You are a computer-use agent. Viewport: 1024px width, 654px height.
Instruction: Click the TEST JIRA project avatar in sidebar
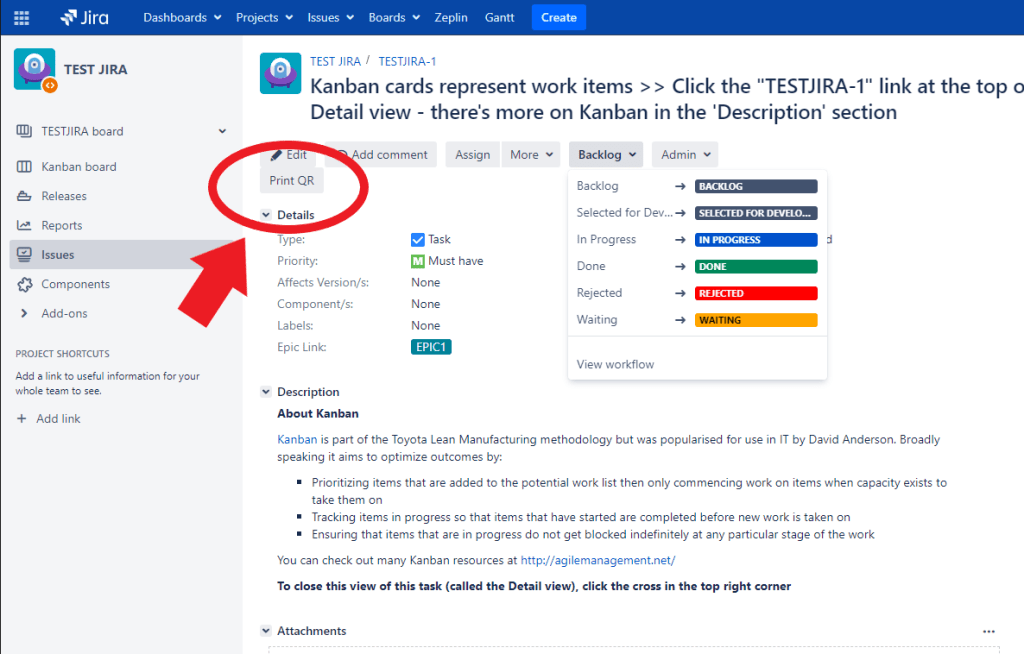(x=34, y=69)
